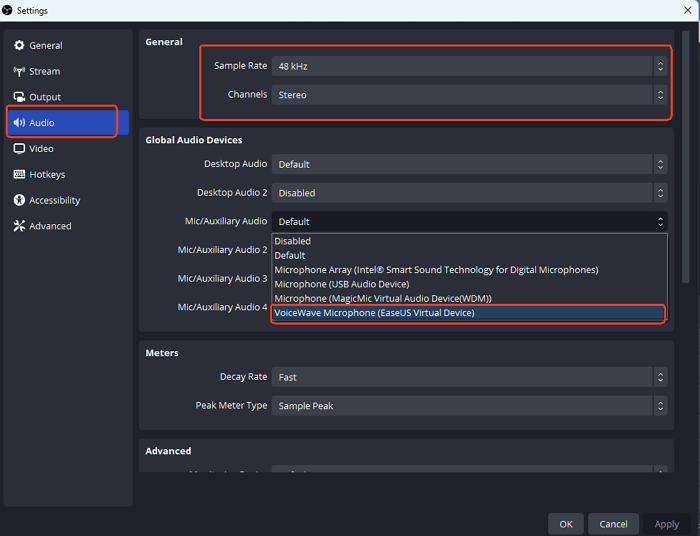
Task: Choose Disabled from the mic list
Action: point(469,241)
